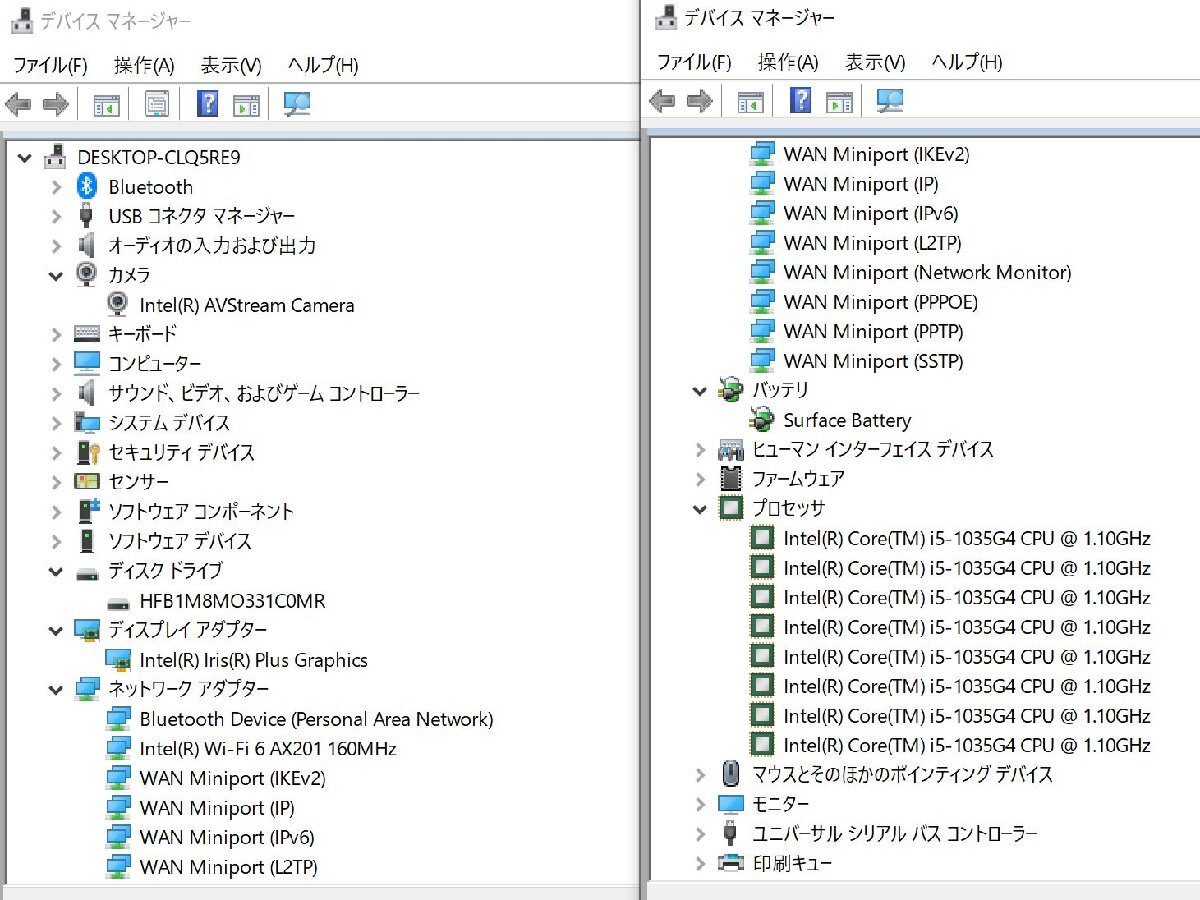The image size is (1200, 900).
Task: Select WAN Miniport (L2TP) in left window
Action: [228, 867]
